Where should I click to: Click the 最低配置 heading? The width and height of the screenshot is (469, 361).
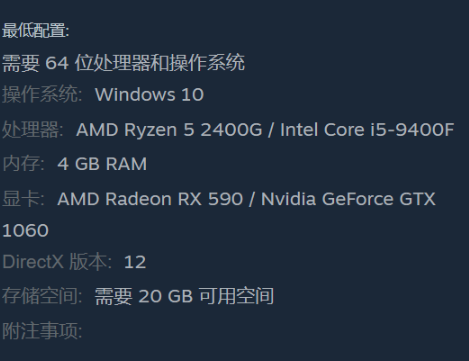point(36,31)
